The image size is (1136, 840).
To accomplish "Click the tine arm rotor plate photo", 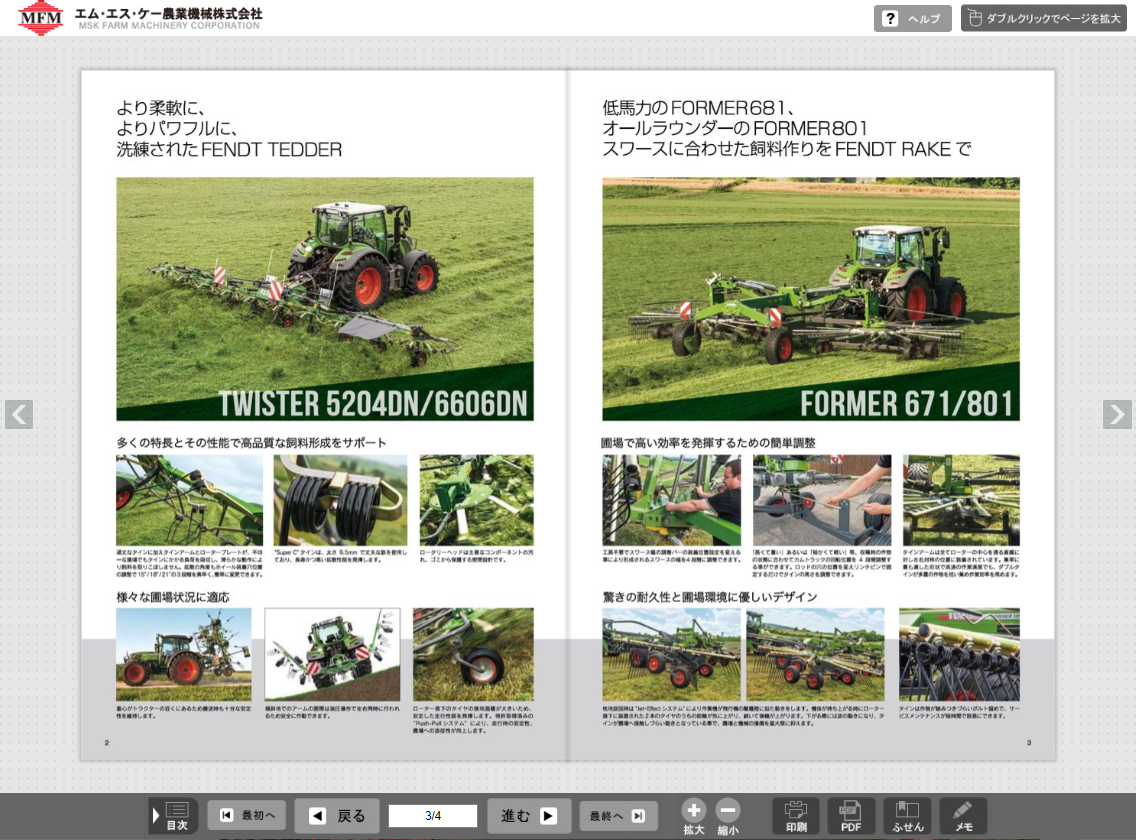I will point(190,500).
